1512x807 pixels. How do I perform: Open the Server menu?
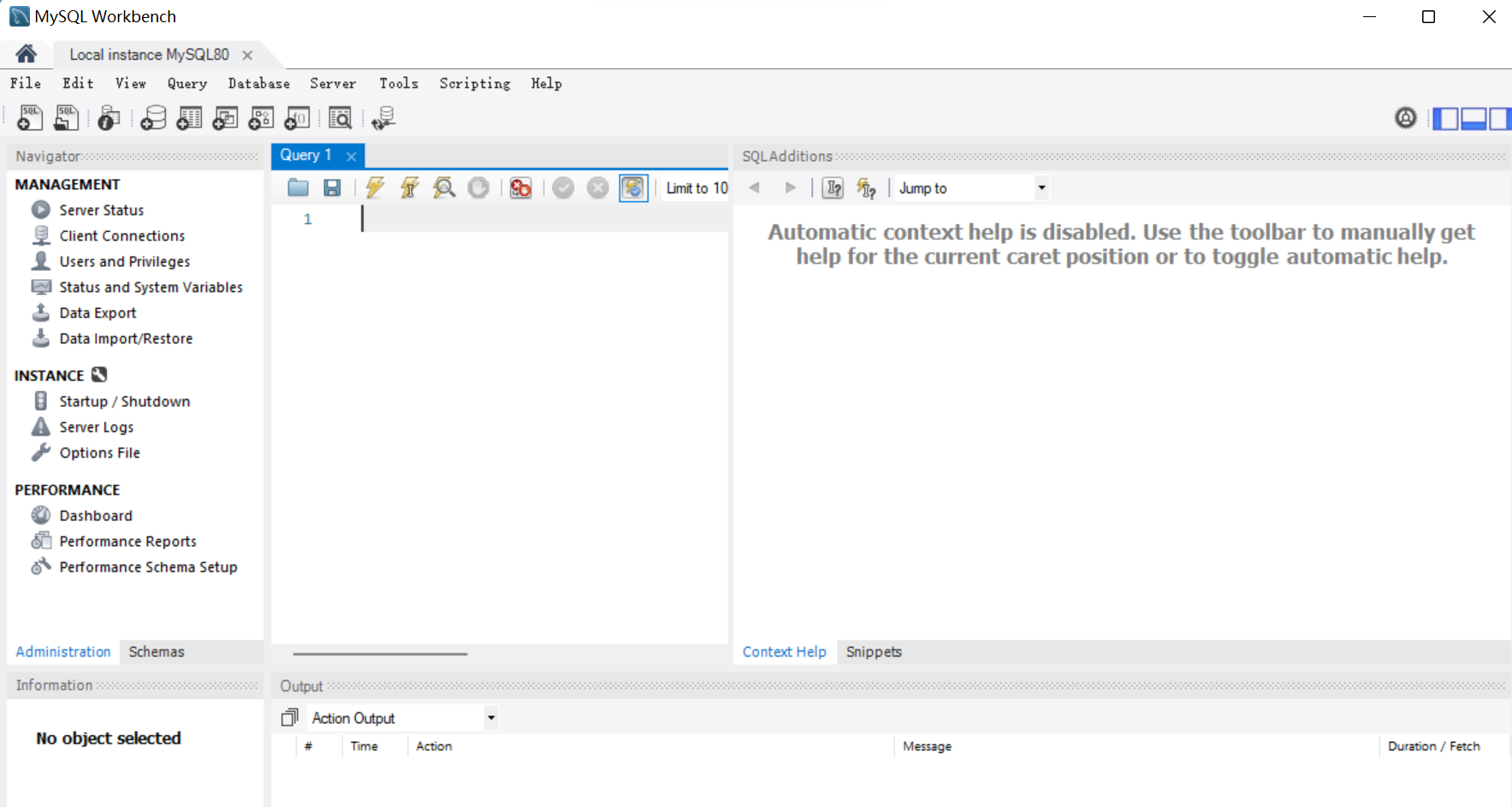point(333,83)
